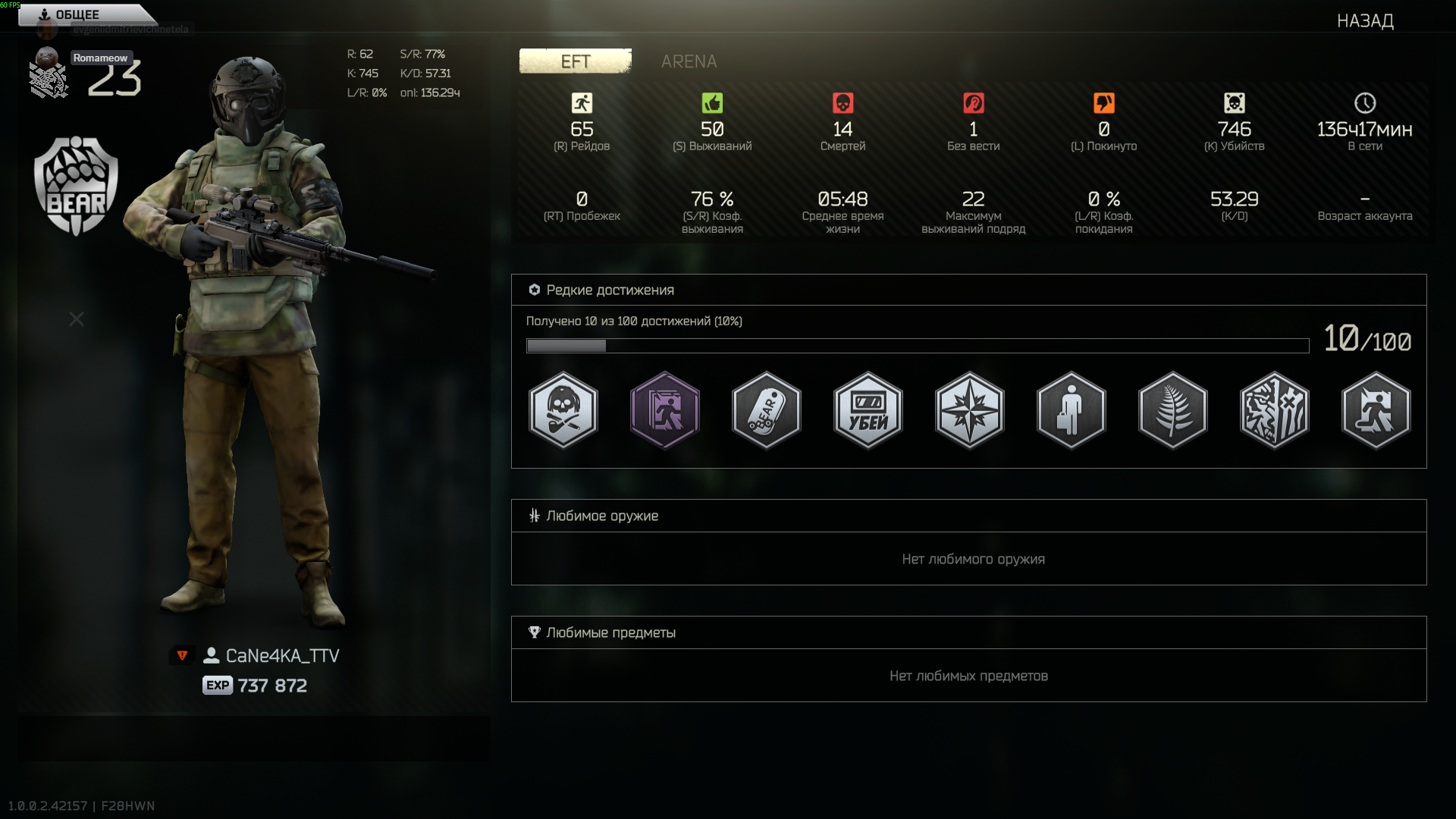The image size is (1456, 819).
Task: Click the online time clock icon
Action: click(x=1365, y=103)
